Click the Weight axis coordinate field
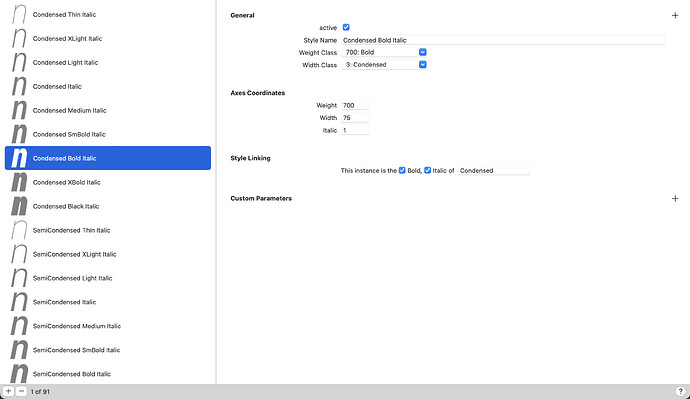 point(356,105)
